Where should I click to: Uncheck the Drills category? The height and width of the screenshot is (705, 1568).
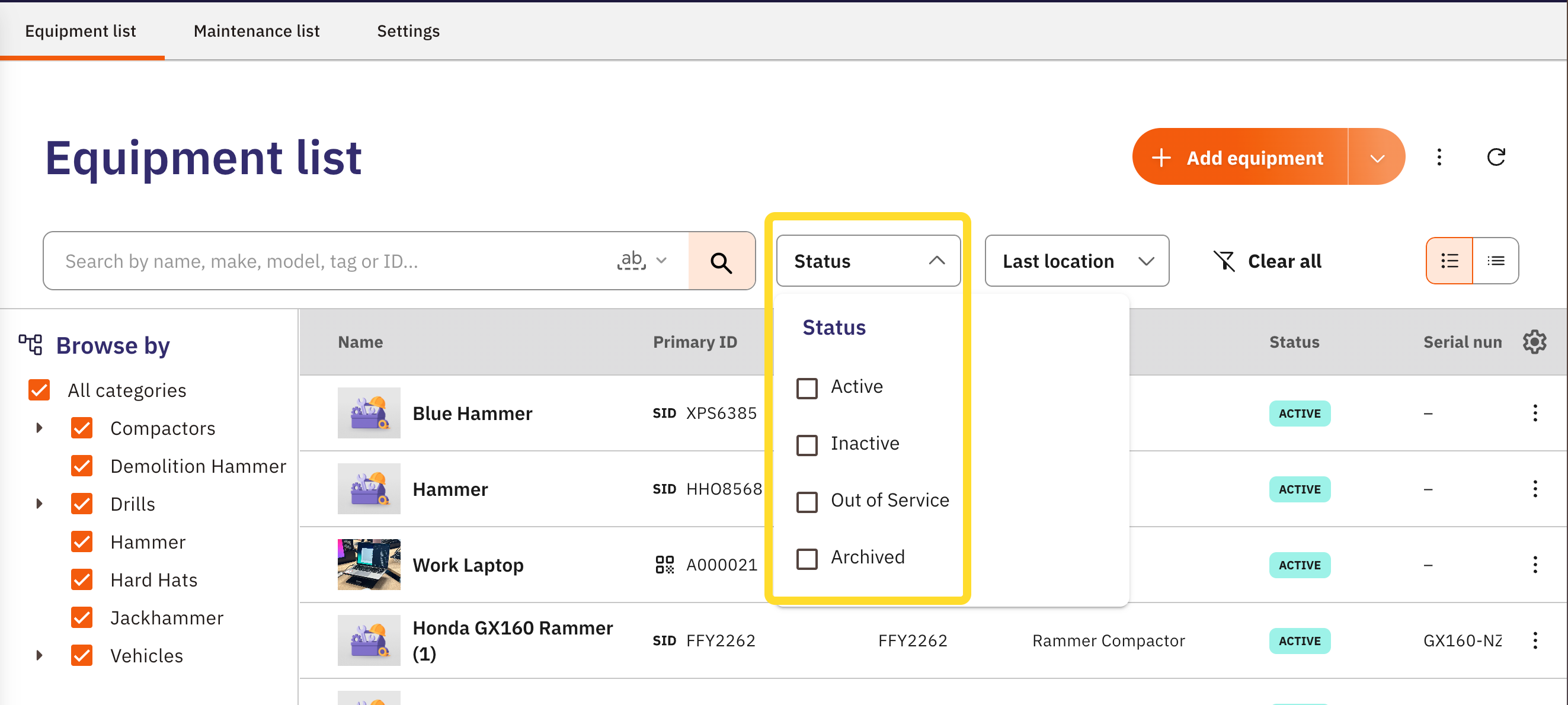82,504
